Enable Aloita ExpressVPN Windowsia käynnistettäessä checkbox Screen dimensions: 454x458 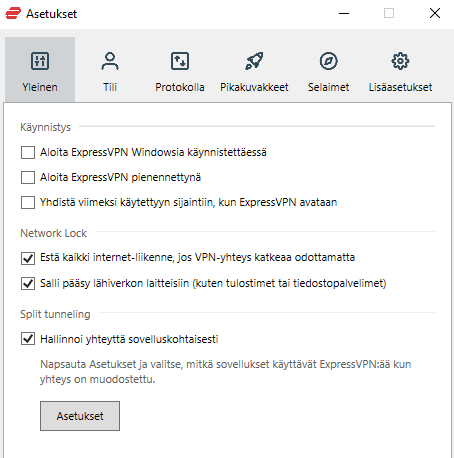coord(28,153)
